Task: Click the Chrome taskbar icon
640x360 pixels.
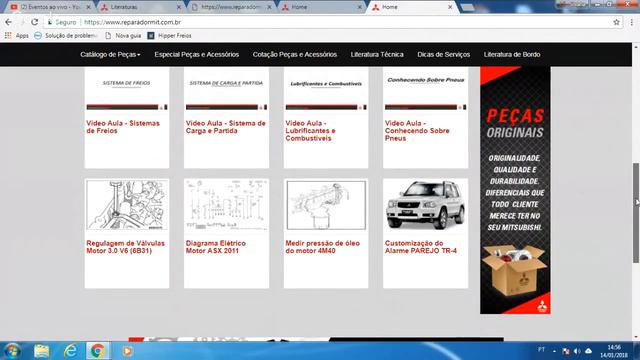Action: [x=98, y=351]
